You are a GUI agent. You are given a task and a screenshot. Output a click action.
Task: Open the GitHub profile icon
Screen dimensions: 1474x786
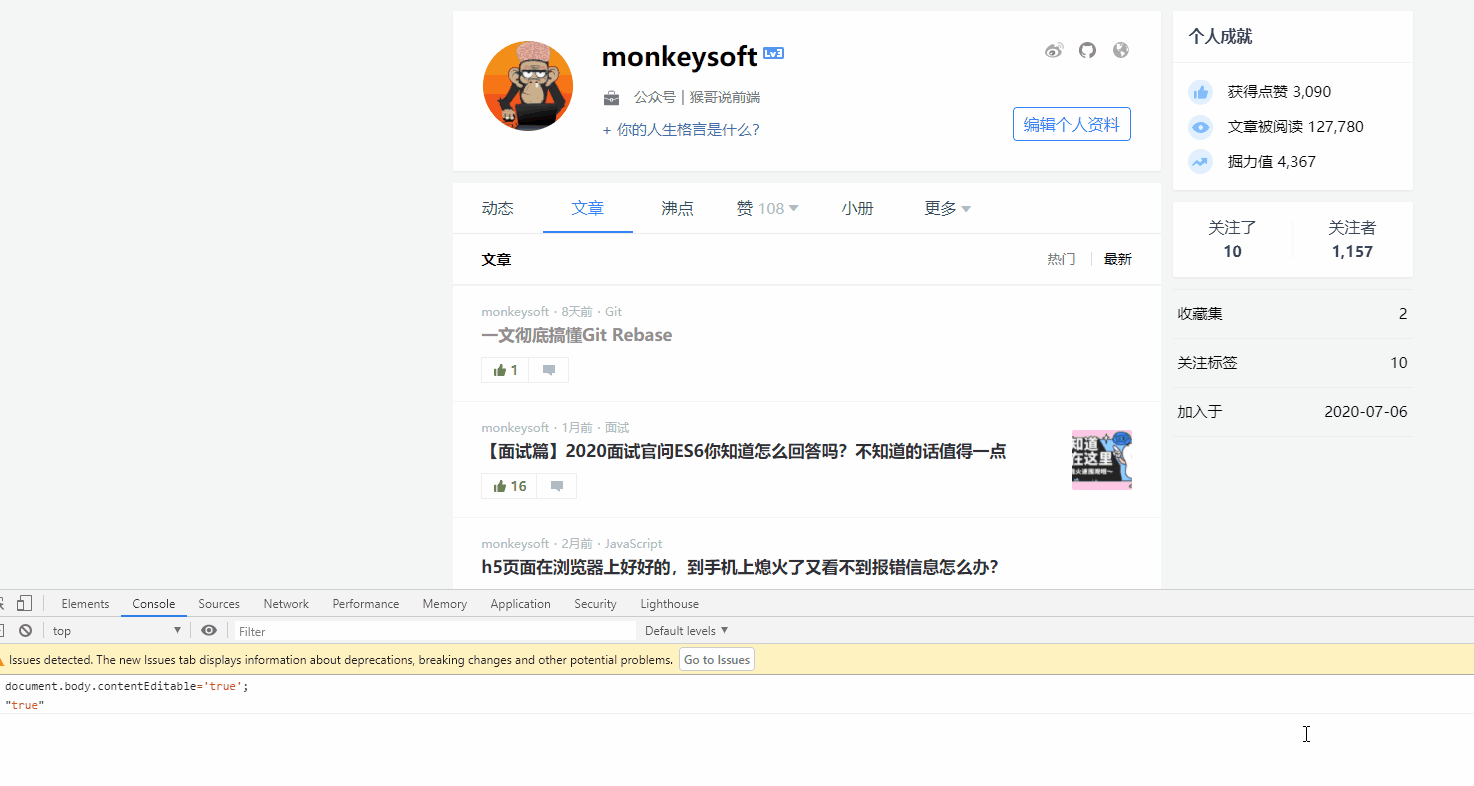pyautogui.click(x=1087, y=50)
